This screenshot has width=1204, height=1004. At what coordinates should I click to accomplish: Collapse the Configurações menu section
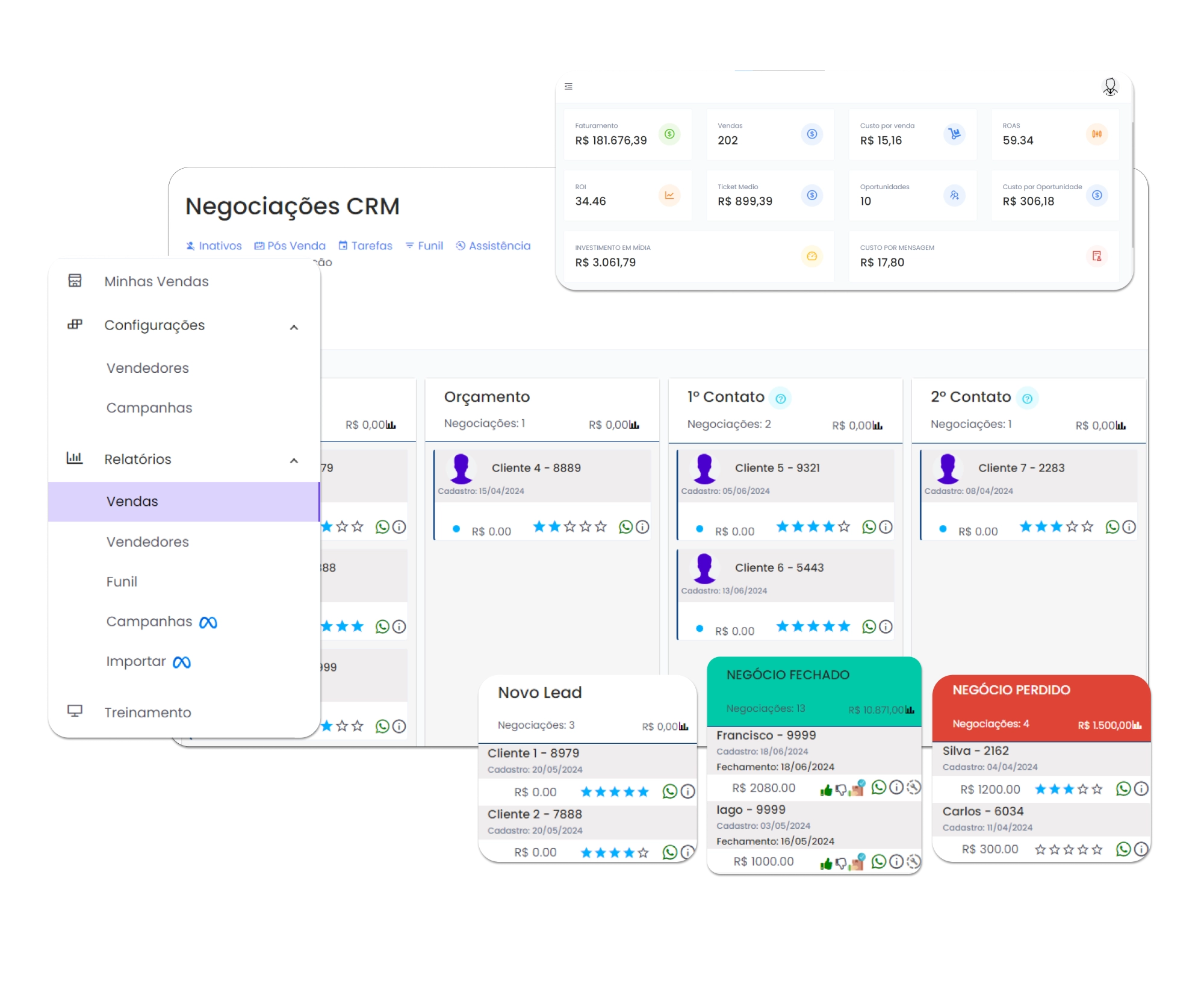coord(294,327)
